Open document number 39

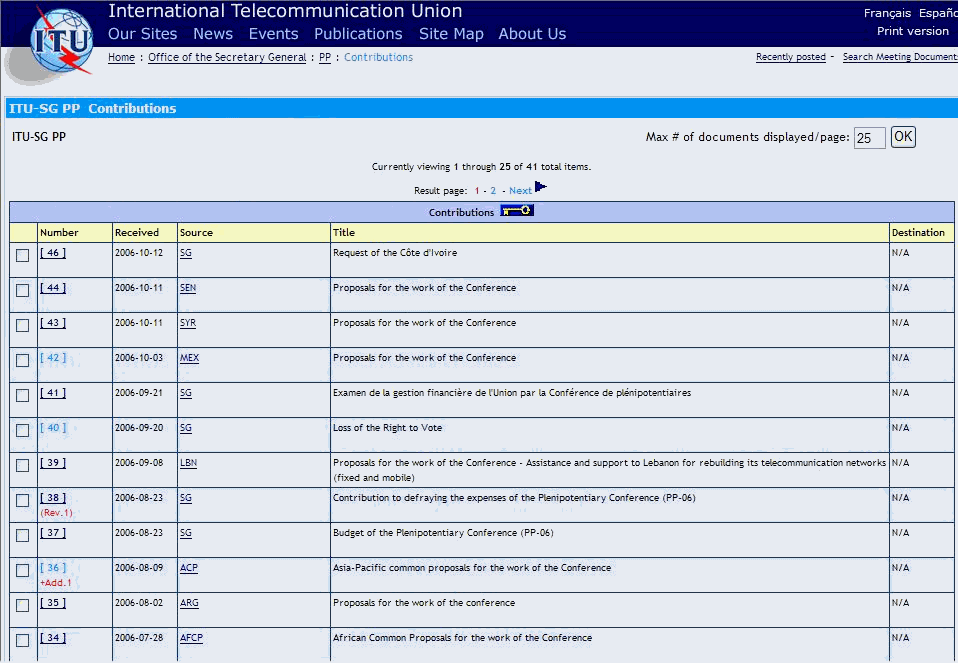(53, 463)
